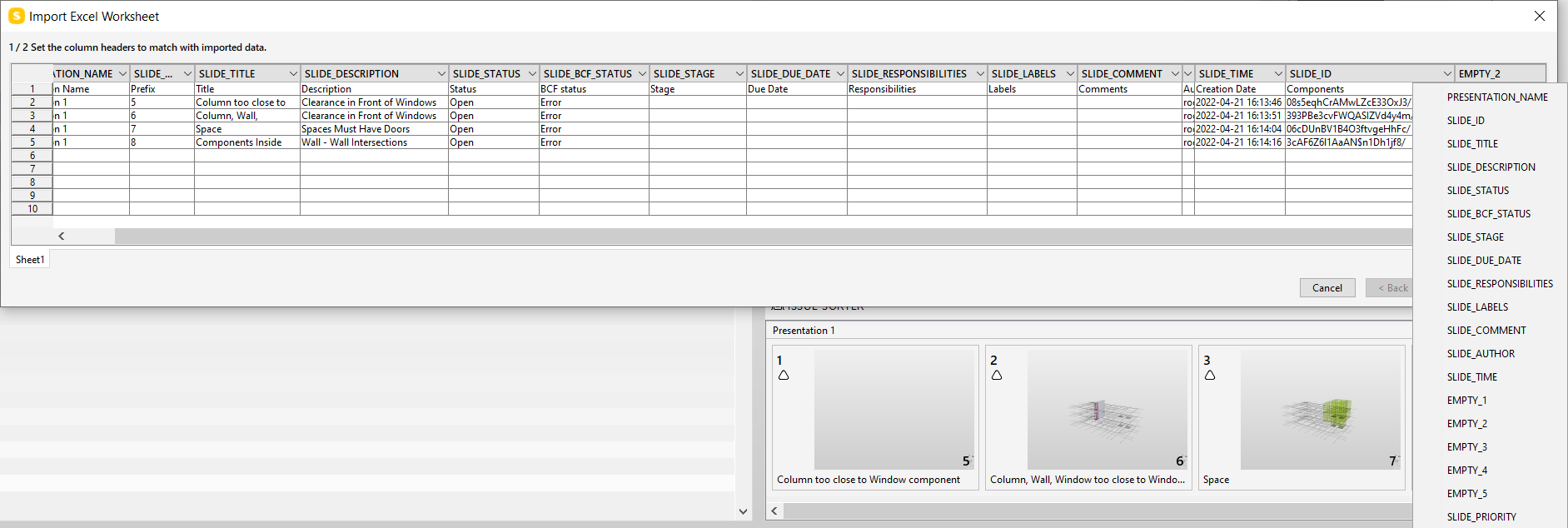Screen dimensions: 1568x528
Task: Click the EMPTY_2 column header
Action: pos(1500,74)
